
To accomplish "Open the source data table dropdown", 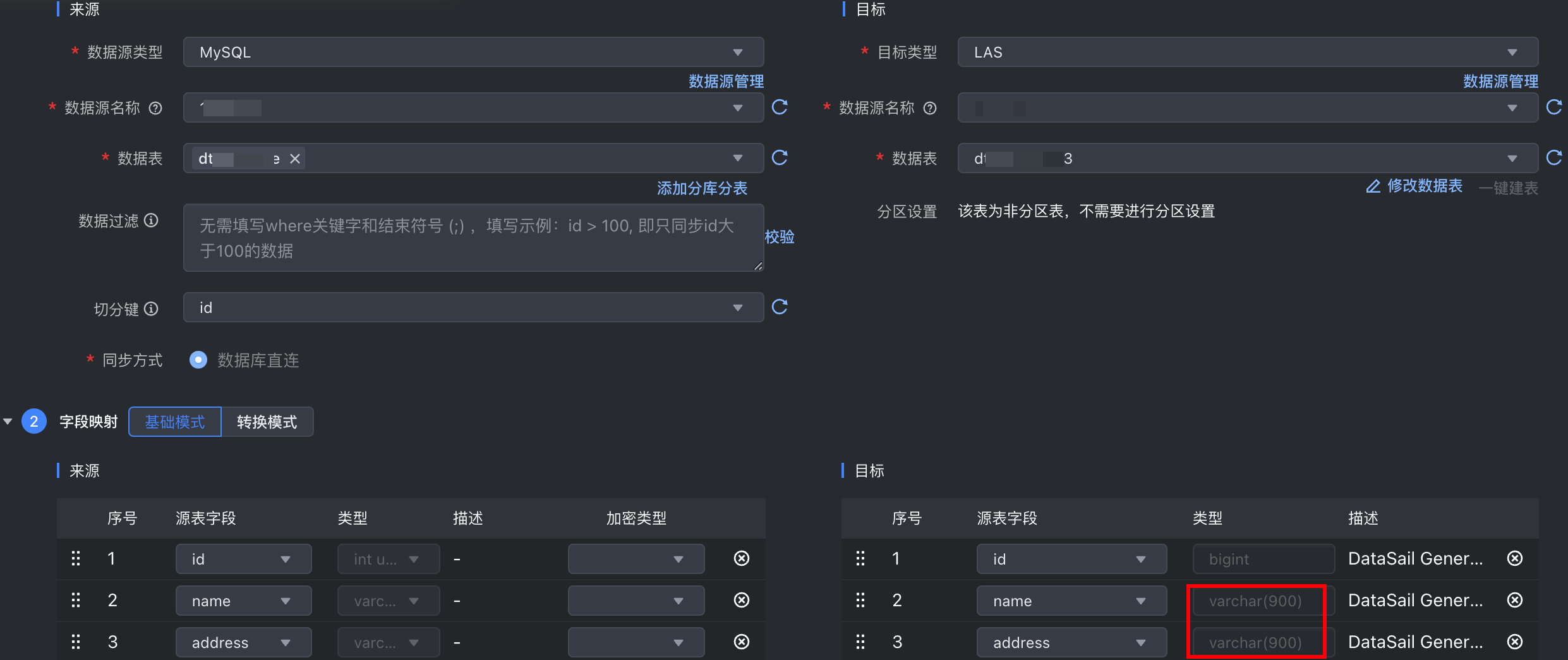I will click(473, 158).
